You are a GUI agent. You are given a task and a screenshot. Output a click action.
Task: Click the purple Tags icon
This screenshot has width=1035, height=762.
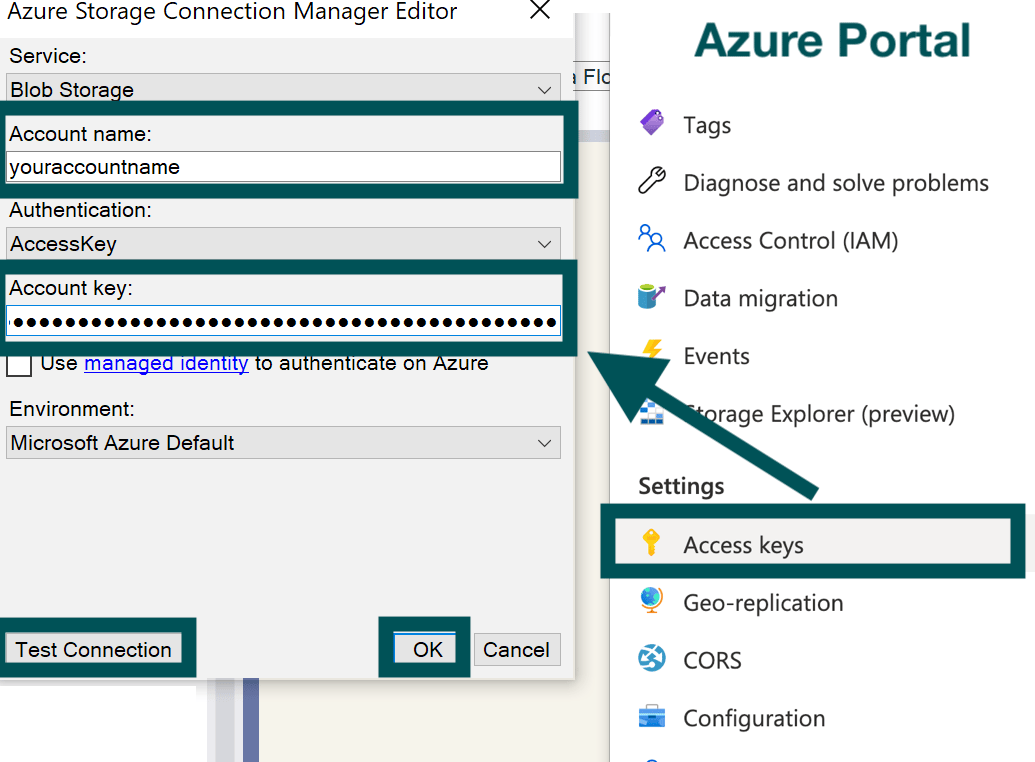[652, 123]
